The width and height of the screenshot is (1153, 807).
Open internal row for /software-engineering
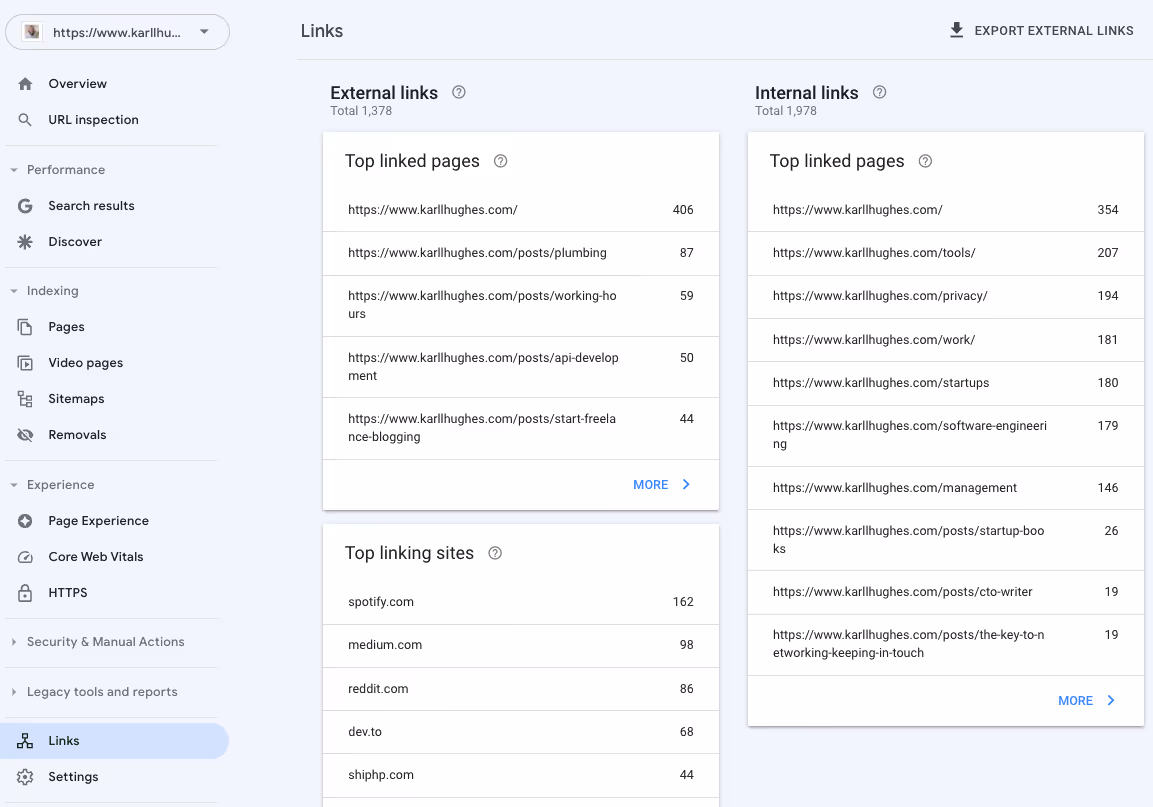pyautogui.click(x=946, y=435)
